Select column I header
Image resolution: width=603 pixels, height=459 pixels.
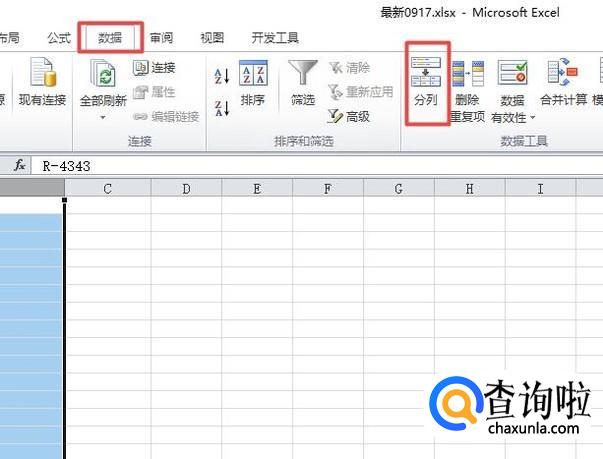(540, 189)
